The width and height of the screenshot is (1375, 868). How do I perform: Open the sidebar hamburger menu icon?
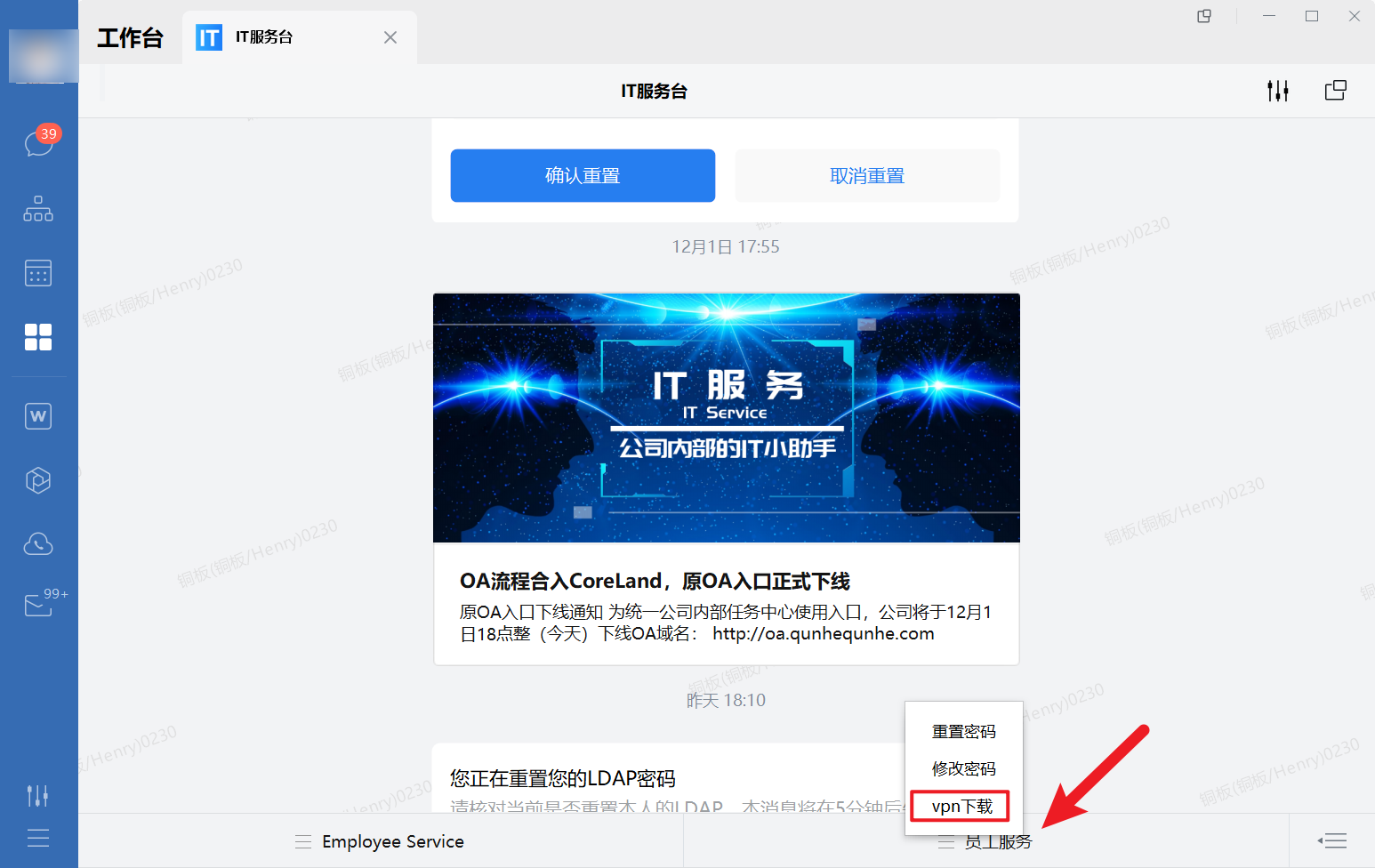click(x=38, y=838)
